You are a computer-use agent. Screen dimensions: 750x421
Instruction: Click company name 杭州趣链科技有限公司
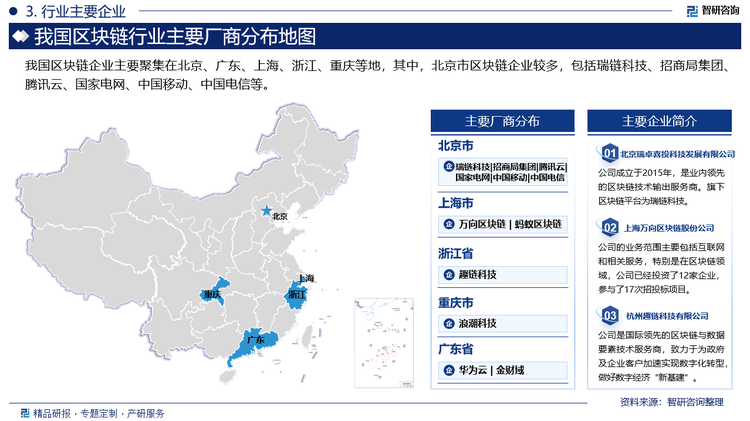(x=667, y=316)
